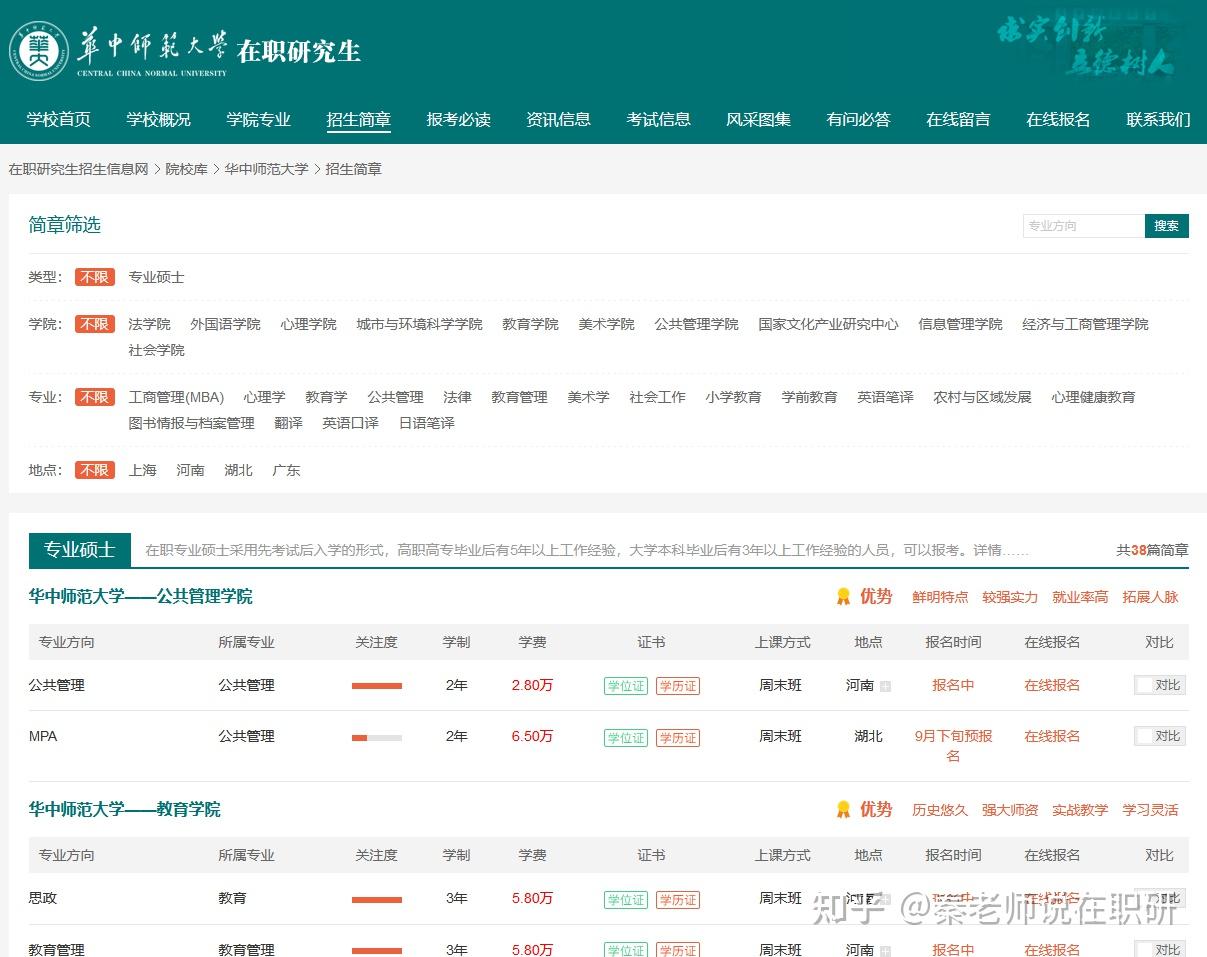The width and height of the screenshot is (1207, 957).
Task: Filter by 工商管理(MBA) major
Action: (x=177, y=397)
